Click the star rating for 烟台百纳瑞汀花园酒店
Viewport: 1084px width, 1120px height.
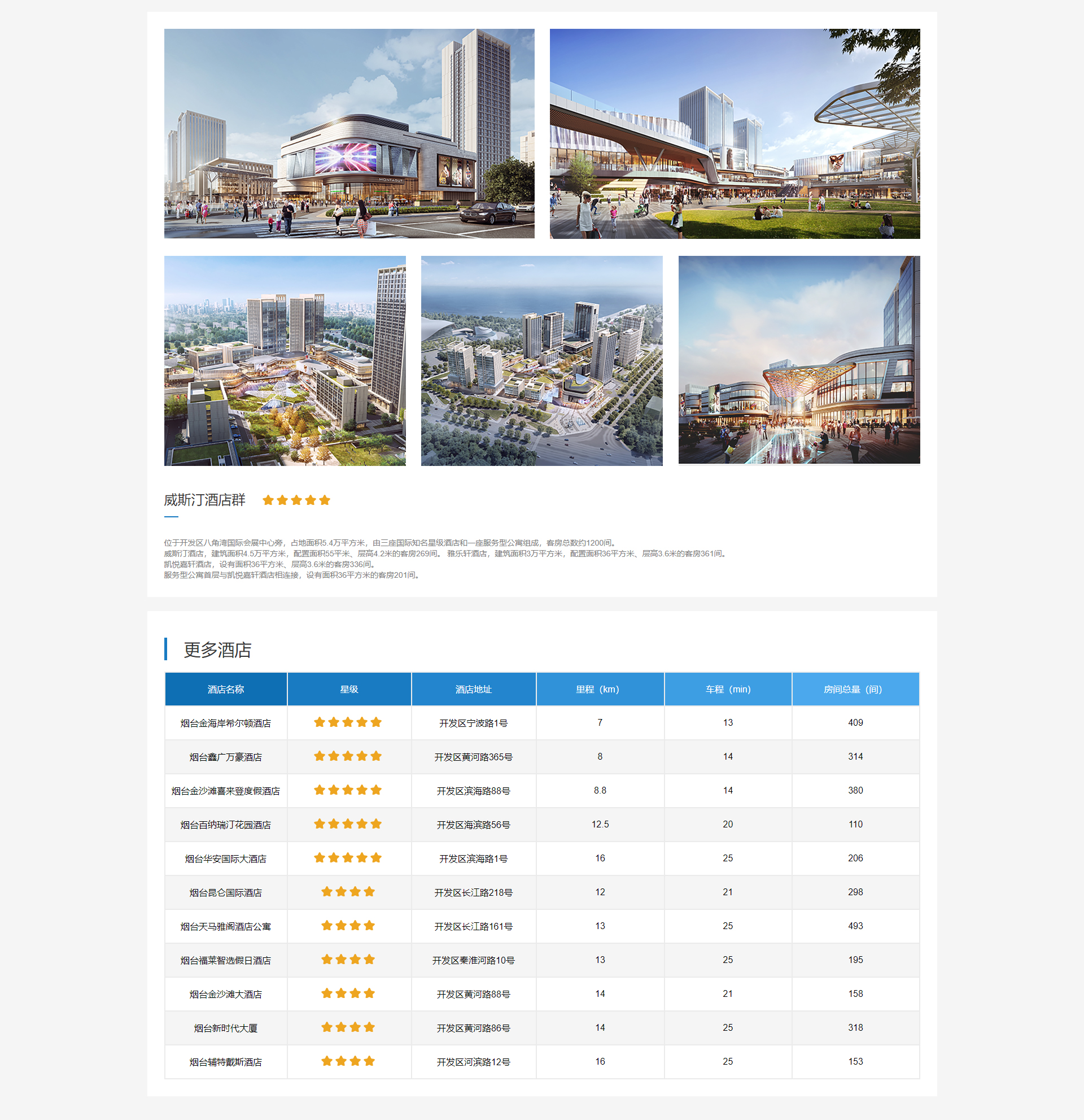coord(348,824)
